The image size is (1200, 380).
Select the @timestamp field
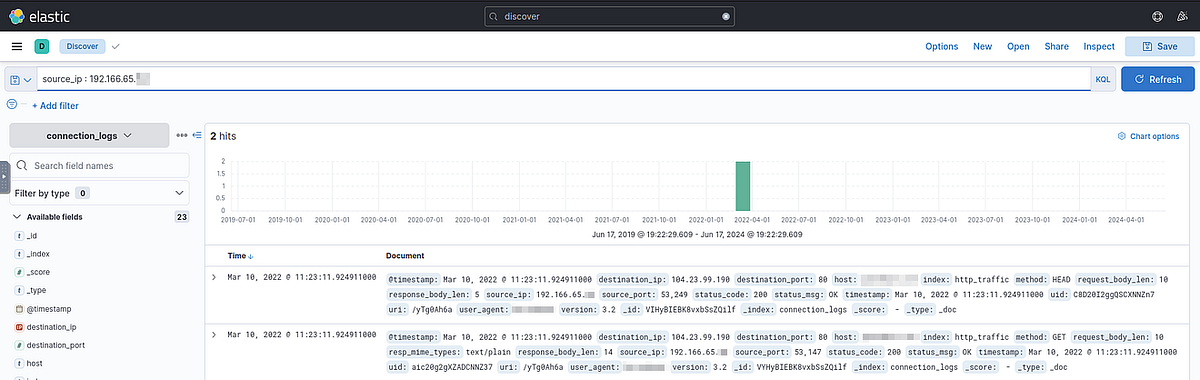coord(49,309)
